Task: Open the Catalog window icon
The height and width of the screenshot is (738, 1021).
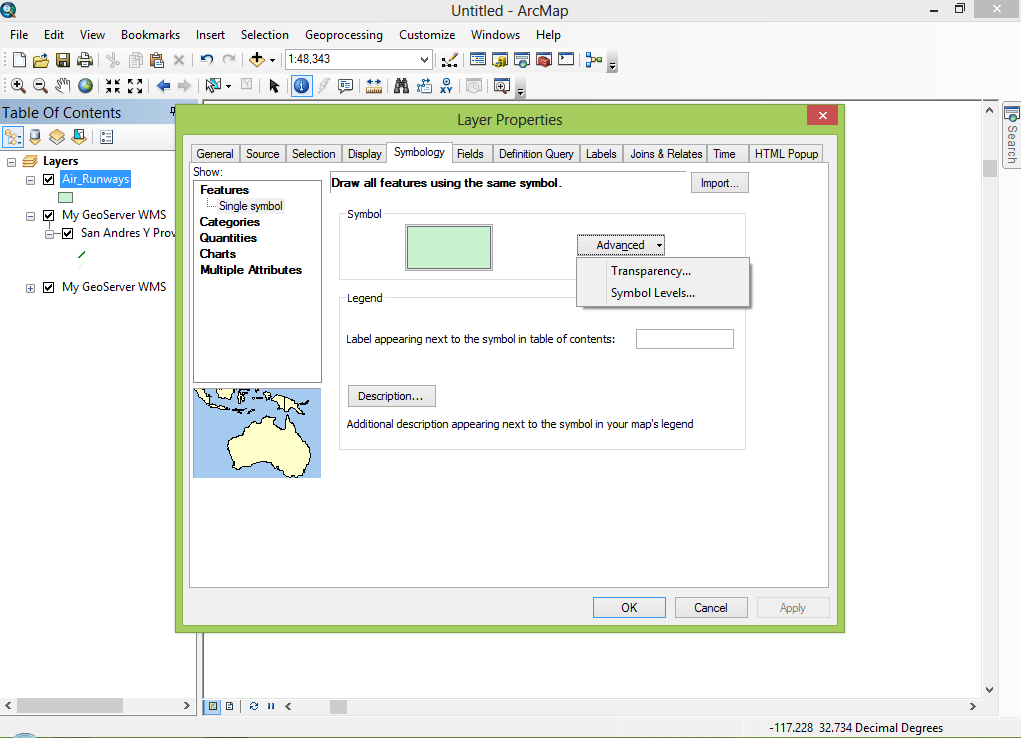Action: (x=499, y=60)
